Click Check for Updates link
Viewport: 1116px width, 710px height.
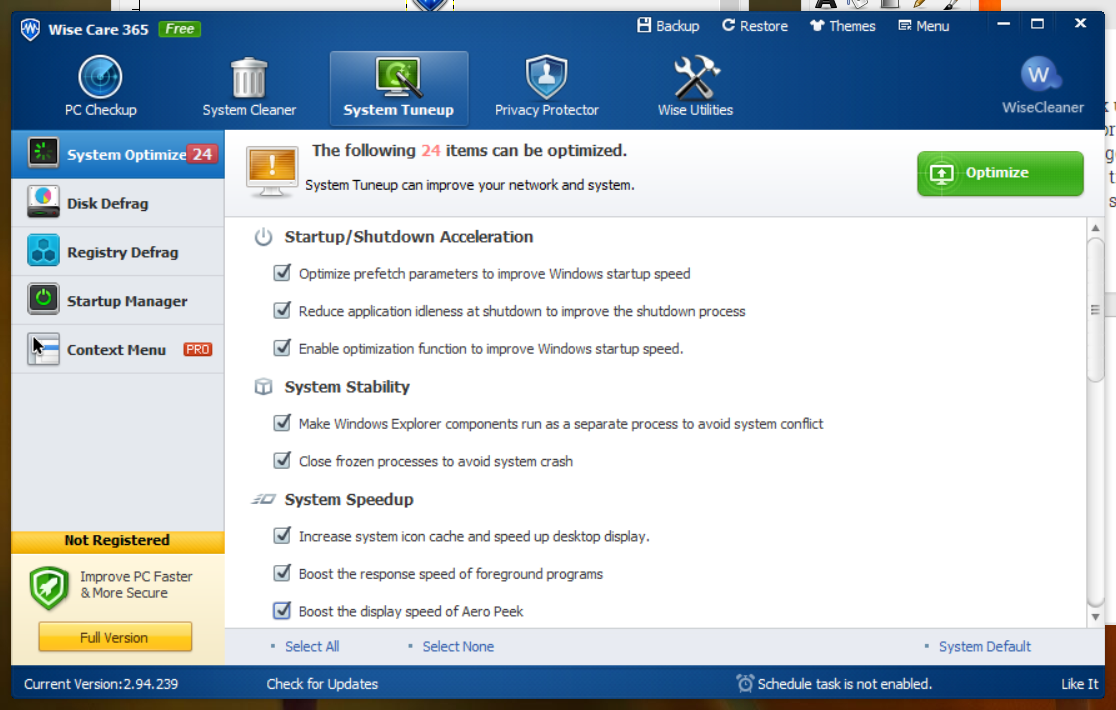point(322,684)
